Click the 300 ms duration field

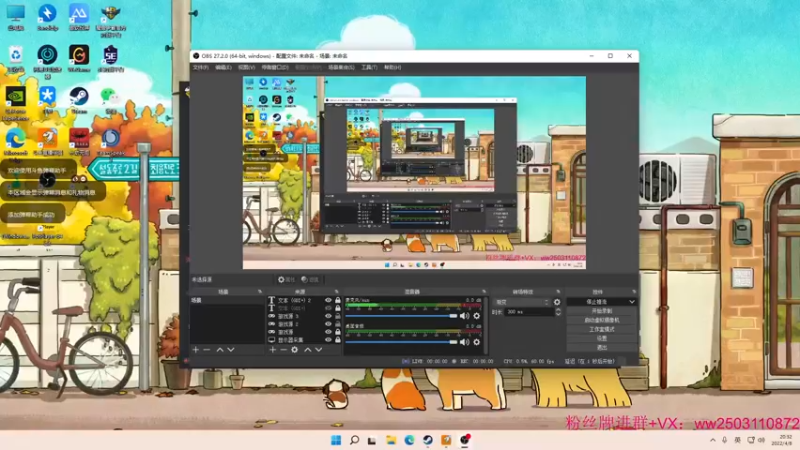529,312
